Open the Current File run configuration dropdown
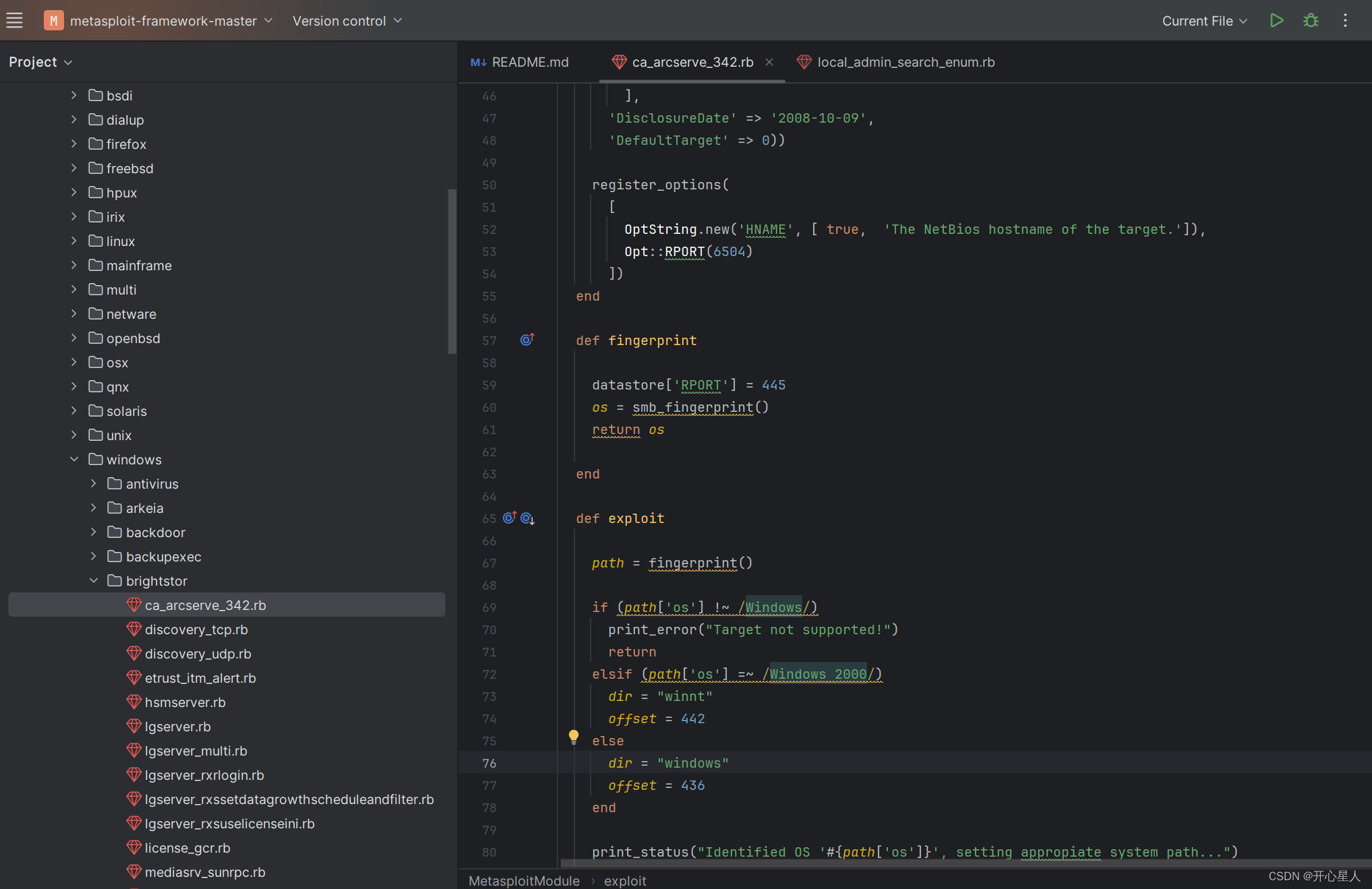The image size is (1372, 889). pyautogui.click(x=1204, y=21)
